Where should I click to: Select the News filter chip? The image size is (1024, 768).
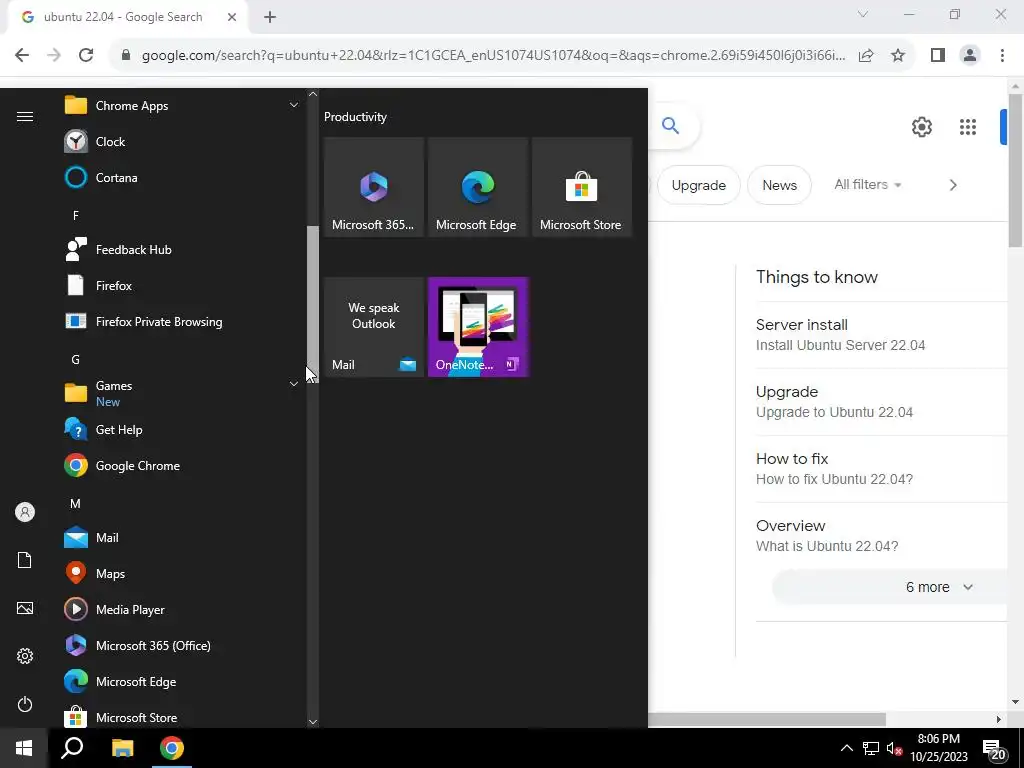779,185
